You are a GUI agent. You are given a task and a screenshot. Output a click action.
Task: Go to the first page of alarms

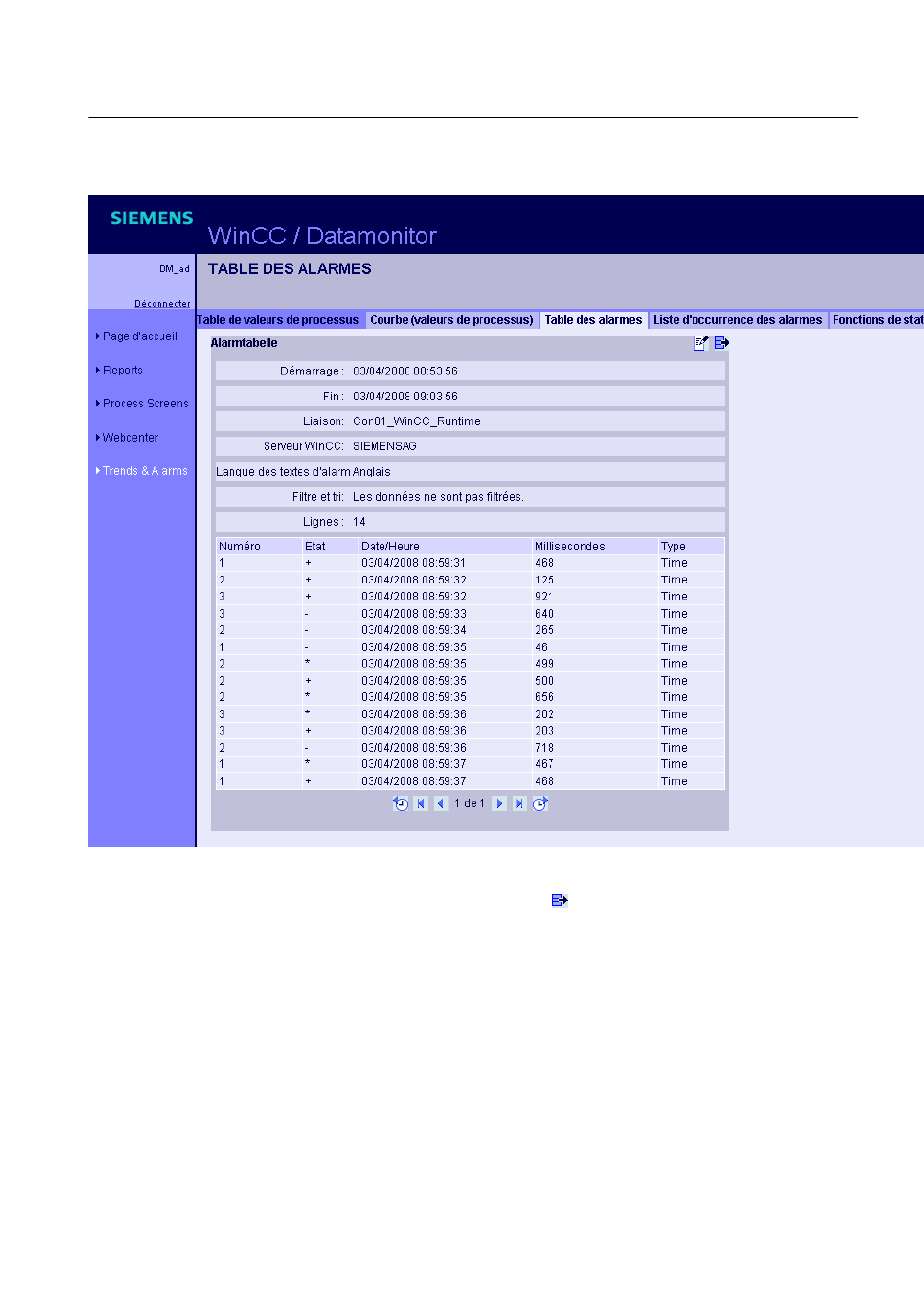coord(421,804)
